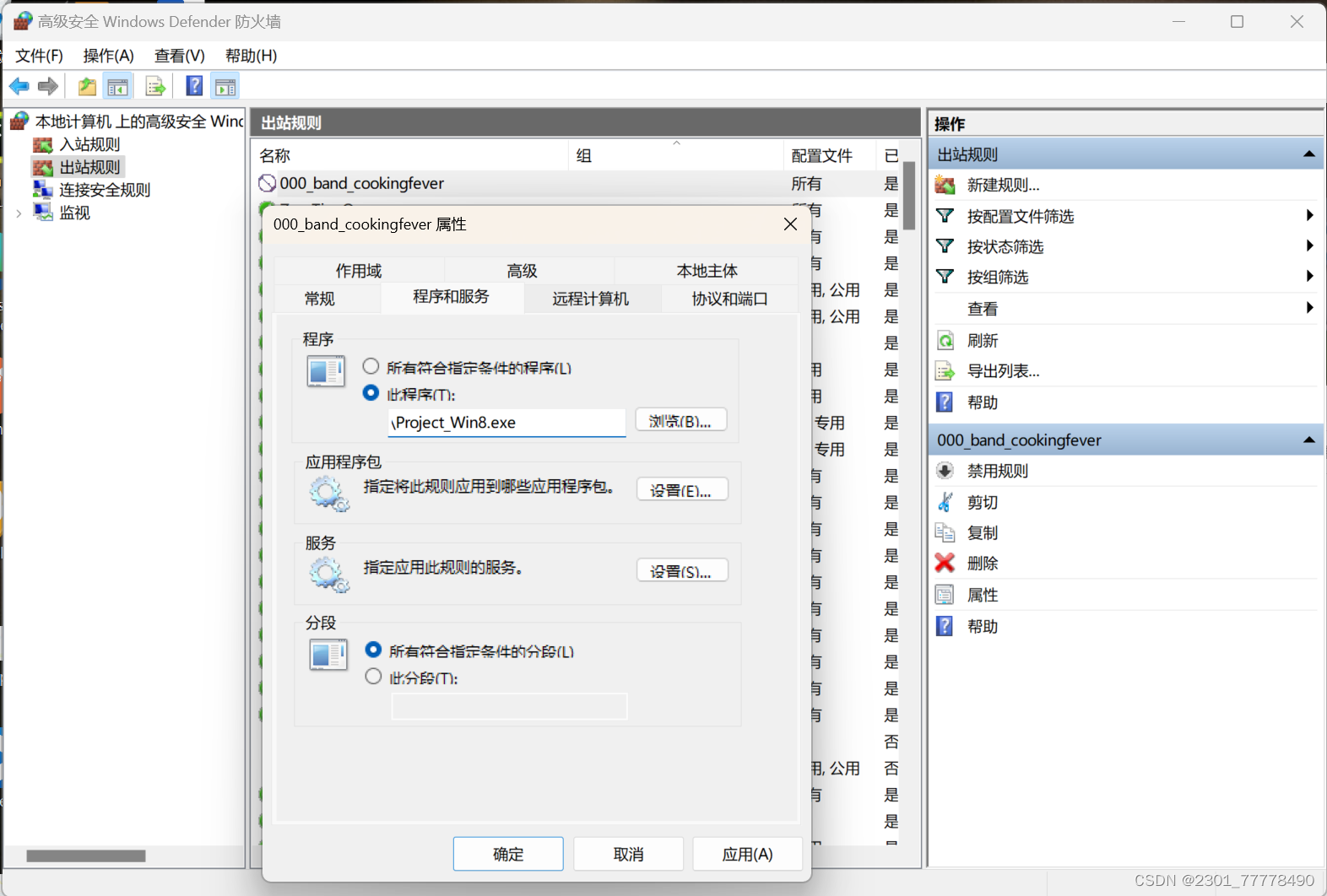Click the help icon under 000_band_cookingfever actions
The width and height of the screenshot is (1327, 896).
coord(945,626)
